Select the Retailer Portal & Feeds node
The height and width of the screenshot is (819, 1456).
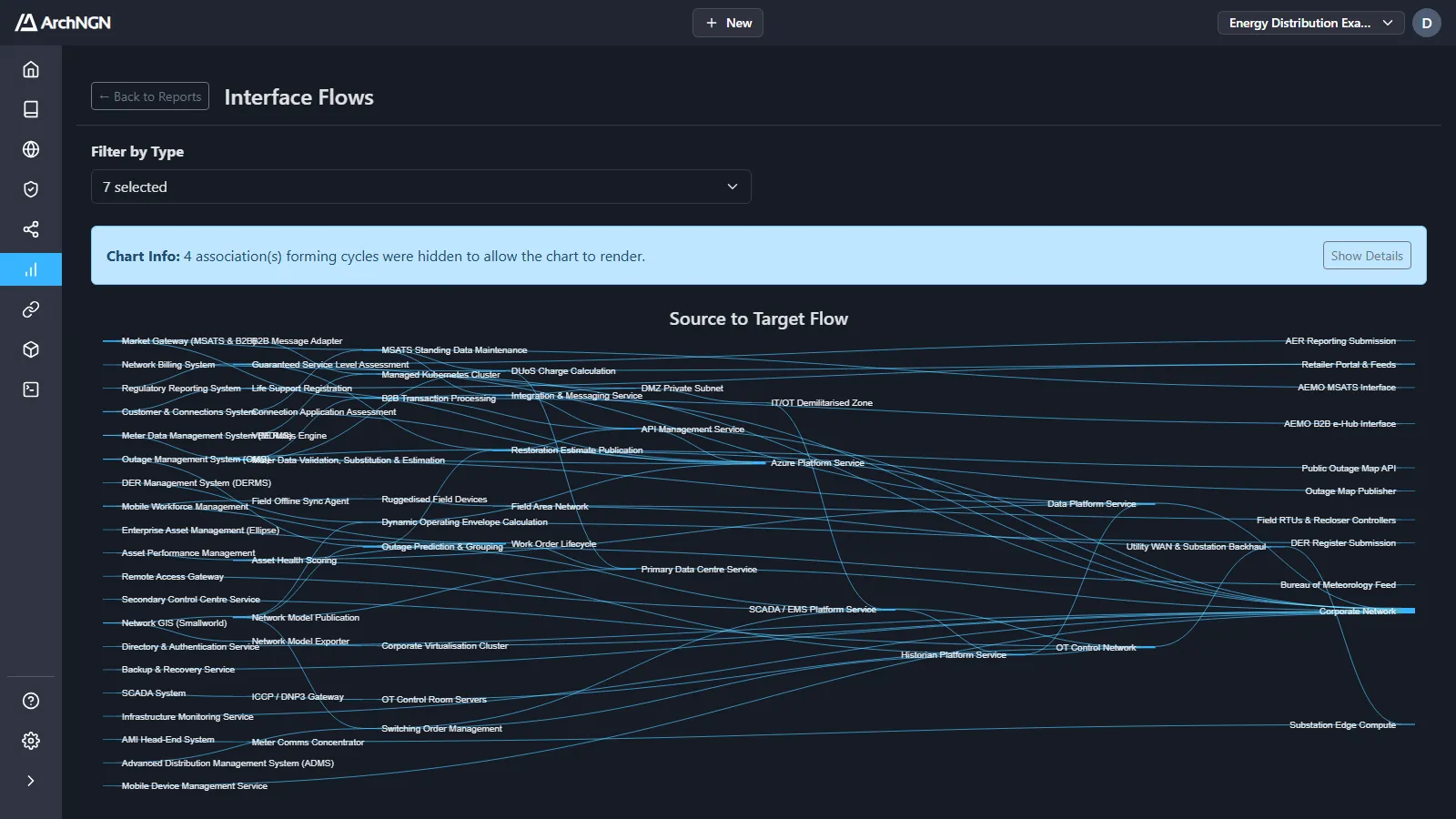(1349, 365)
